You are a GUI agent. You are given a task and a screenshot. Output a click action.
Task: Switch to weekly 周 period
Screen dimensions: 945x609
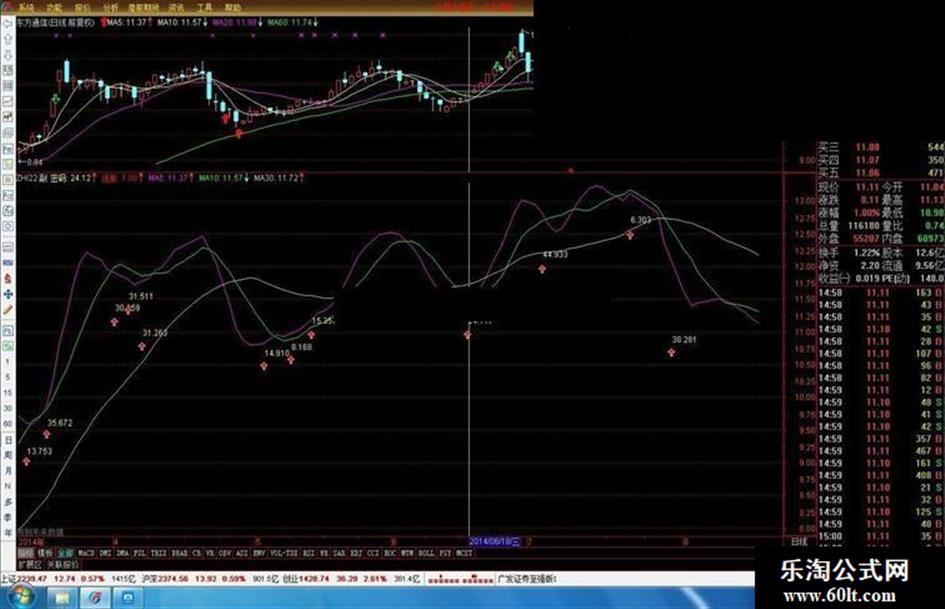[8, 455]
